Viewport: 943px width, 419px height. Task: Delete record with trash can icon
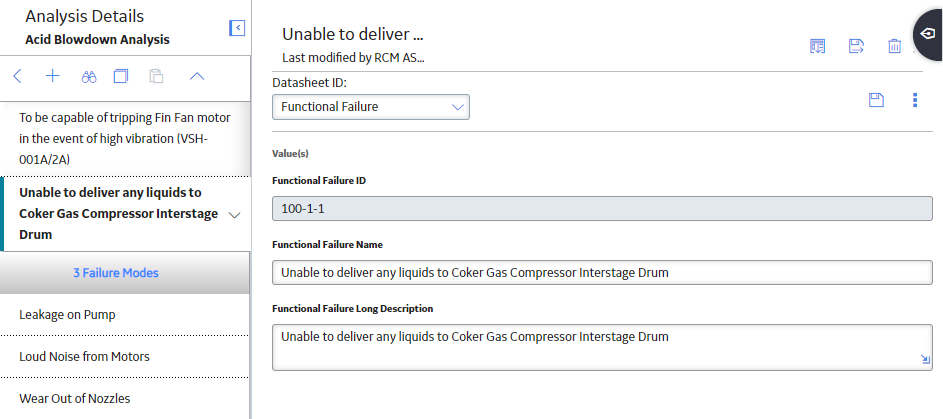click(x=894, y=46)
